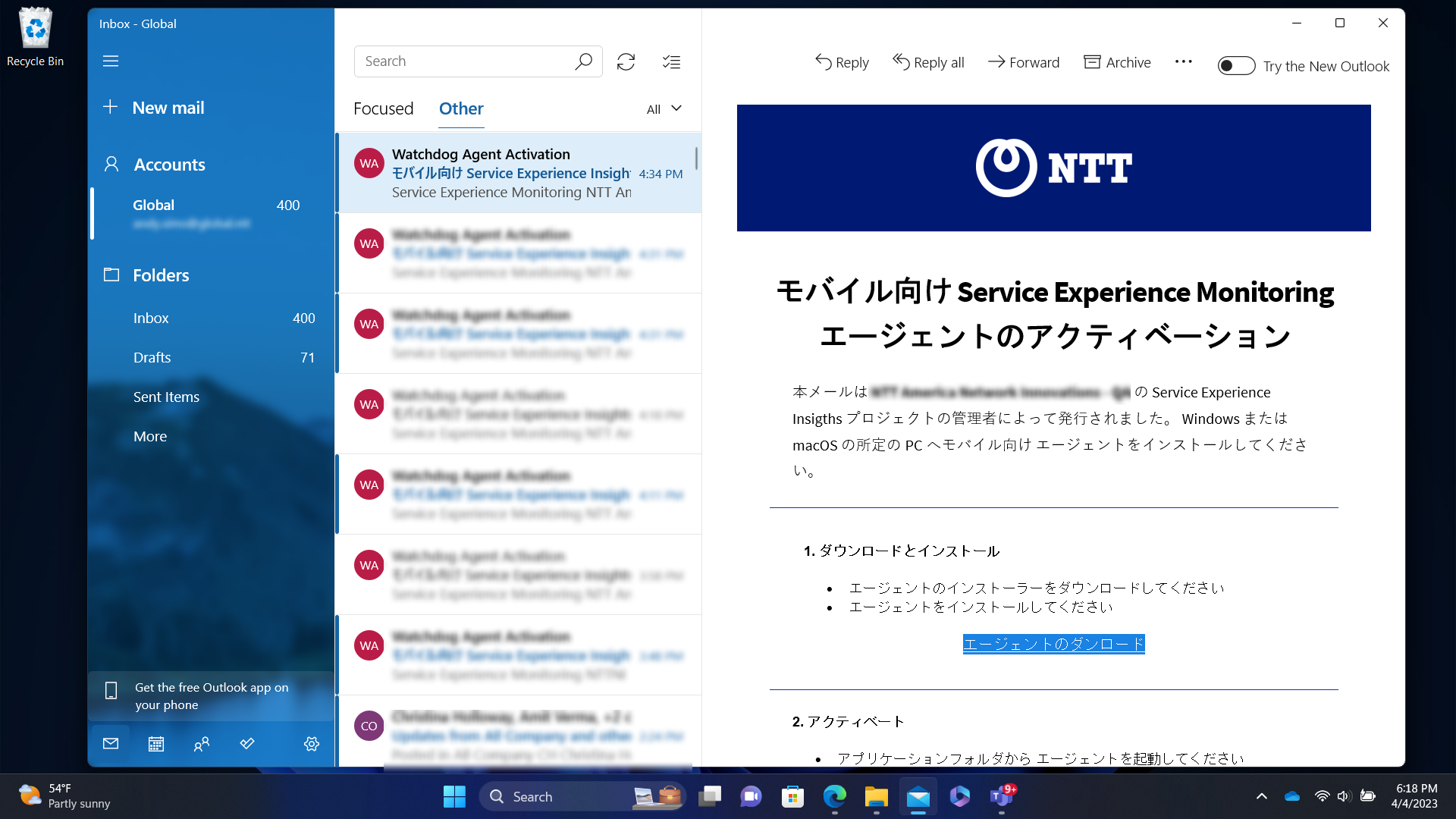Open Recycle Bin on desktop
The width and height of the screenshot is (1456, 819).
pyautogui.click(x=35, y=36)
